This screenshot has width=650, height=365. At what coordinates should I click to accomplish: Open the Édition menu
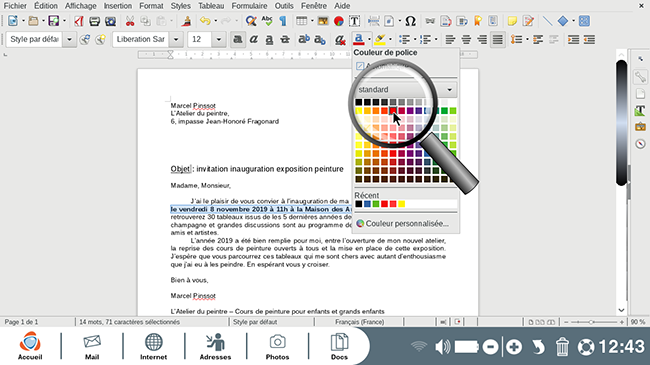click(x=46, y=6)
